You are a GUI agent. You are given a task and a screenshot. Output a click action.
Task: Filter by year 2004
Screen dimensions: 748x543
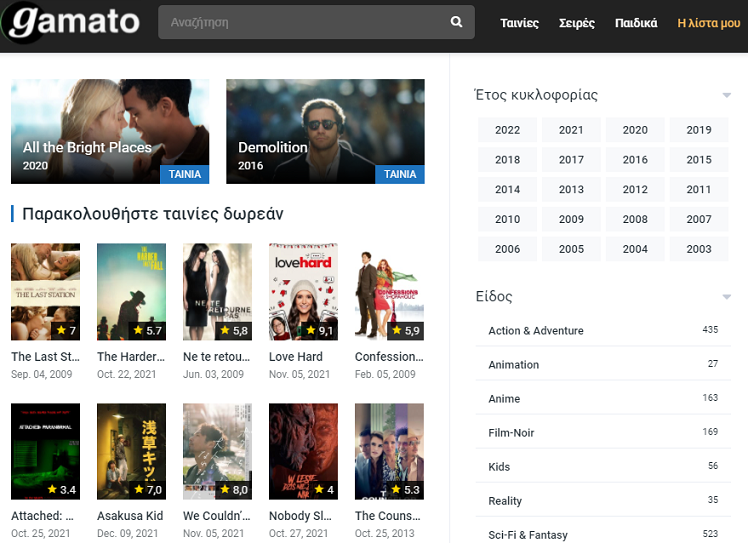pos(635,249)
